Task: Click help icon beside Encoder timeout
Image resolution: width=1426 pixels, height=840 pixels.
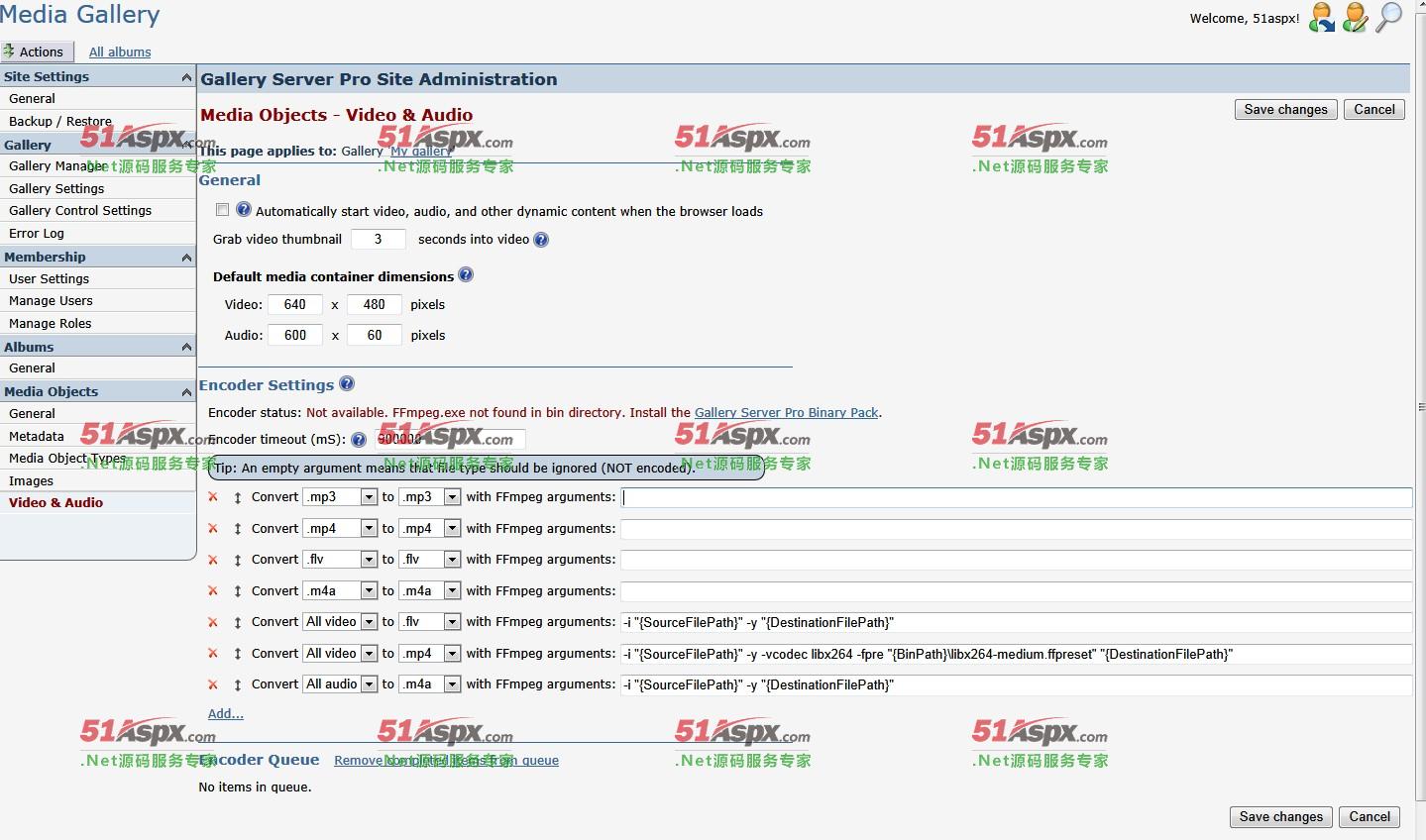Action: pyautogui.click(x=359, y=440)
